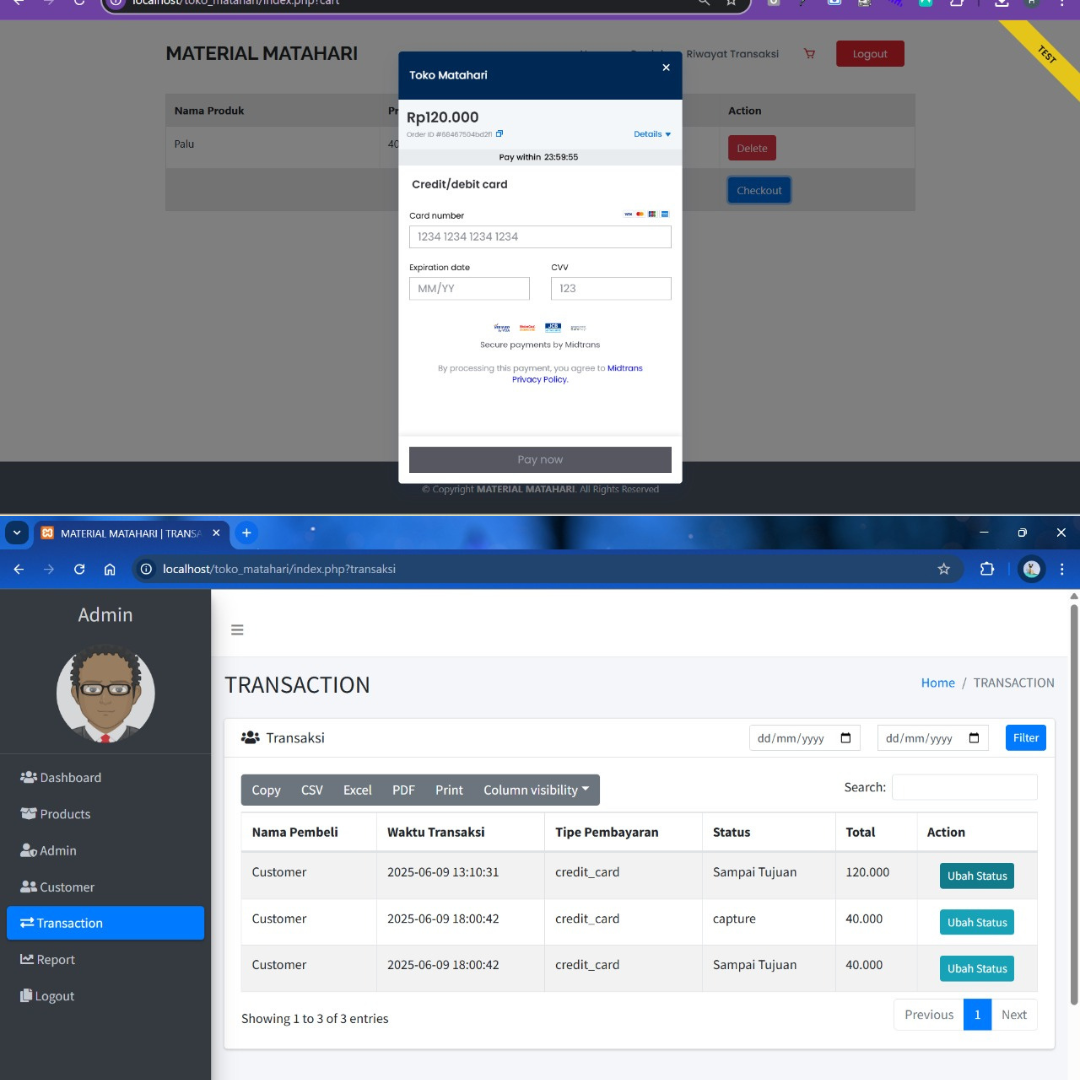Click the browser home icon
The width and height of the screenshot is (1080, 1080).
pos(110,569)
